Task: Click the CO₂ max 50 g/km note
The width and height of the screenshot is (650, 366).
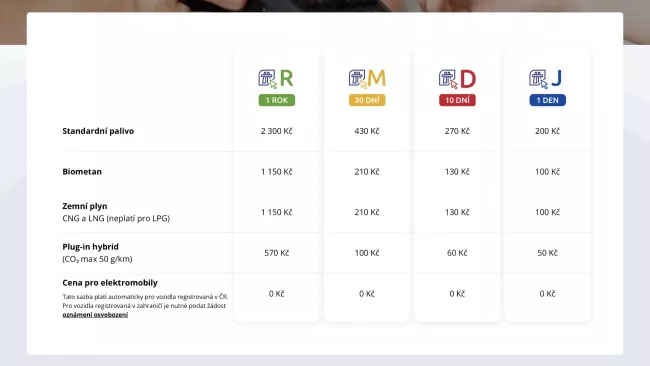Action: [97, 259]
